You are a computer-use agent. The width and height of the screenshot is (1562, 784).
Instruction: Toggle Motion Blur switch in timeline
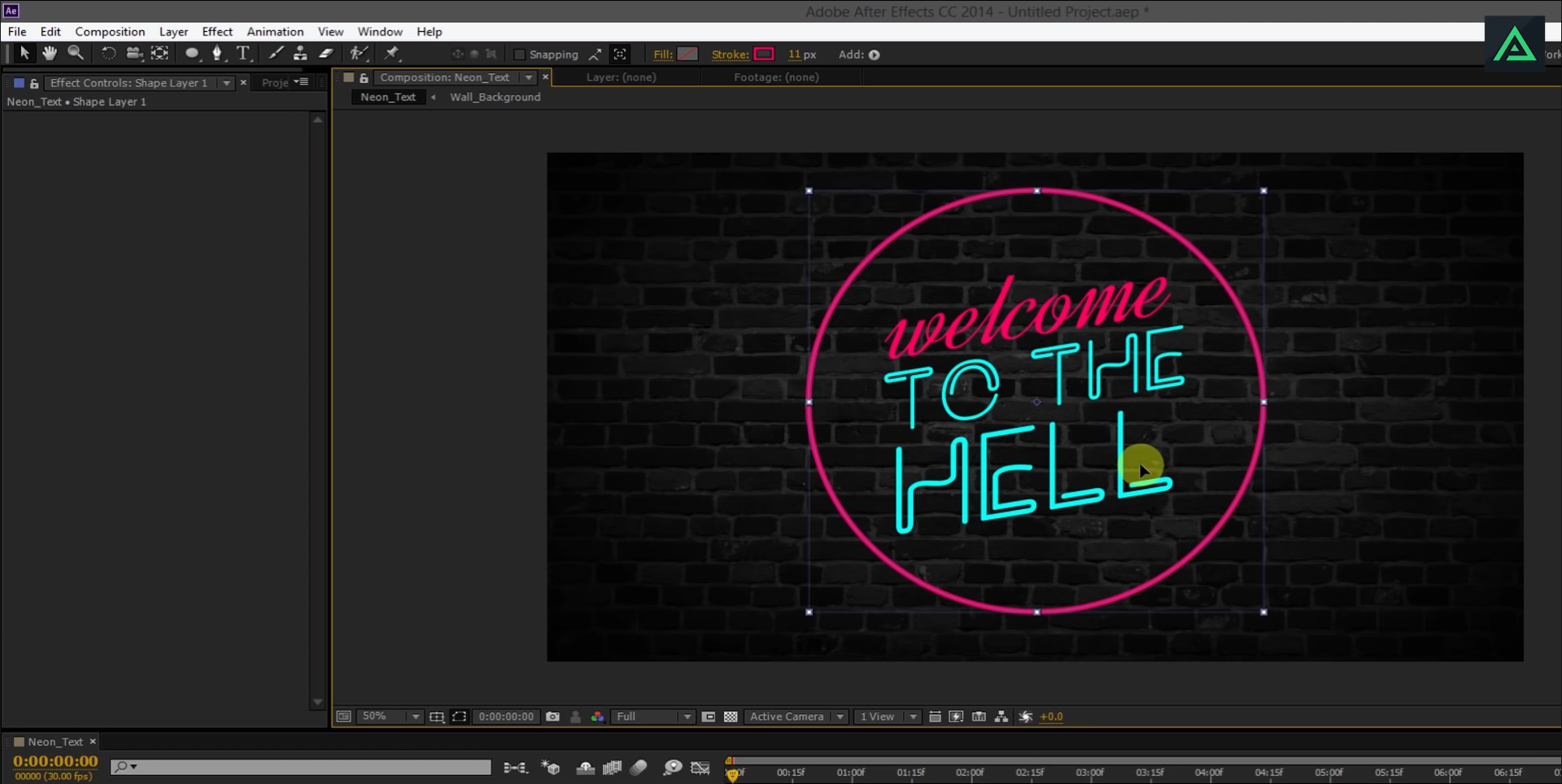[639, 768]
